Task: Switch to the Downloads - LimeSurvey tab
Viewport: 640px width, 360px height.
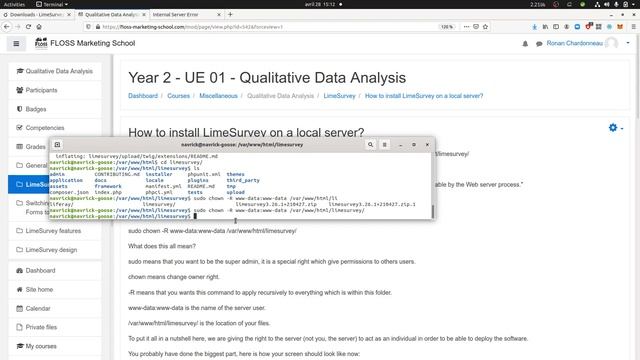Action: click(37, 14)
